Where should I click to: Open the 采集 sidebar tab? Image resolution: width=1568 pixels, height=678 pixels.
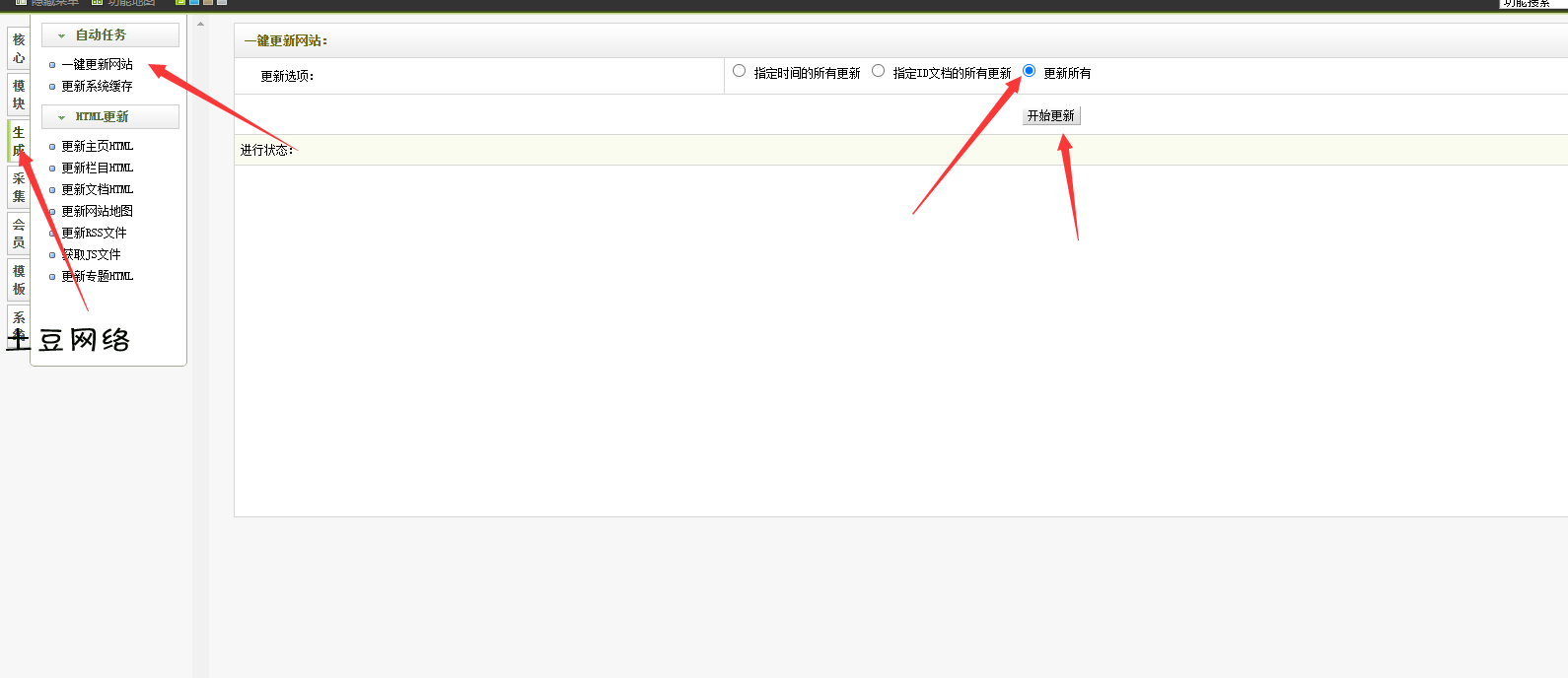coord(18,187)
